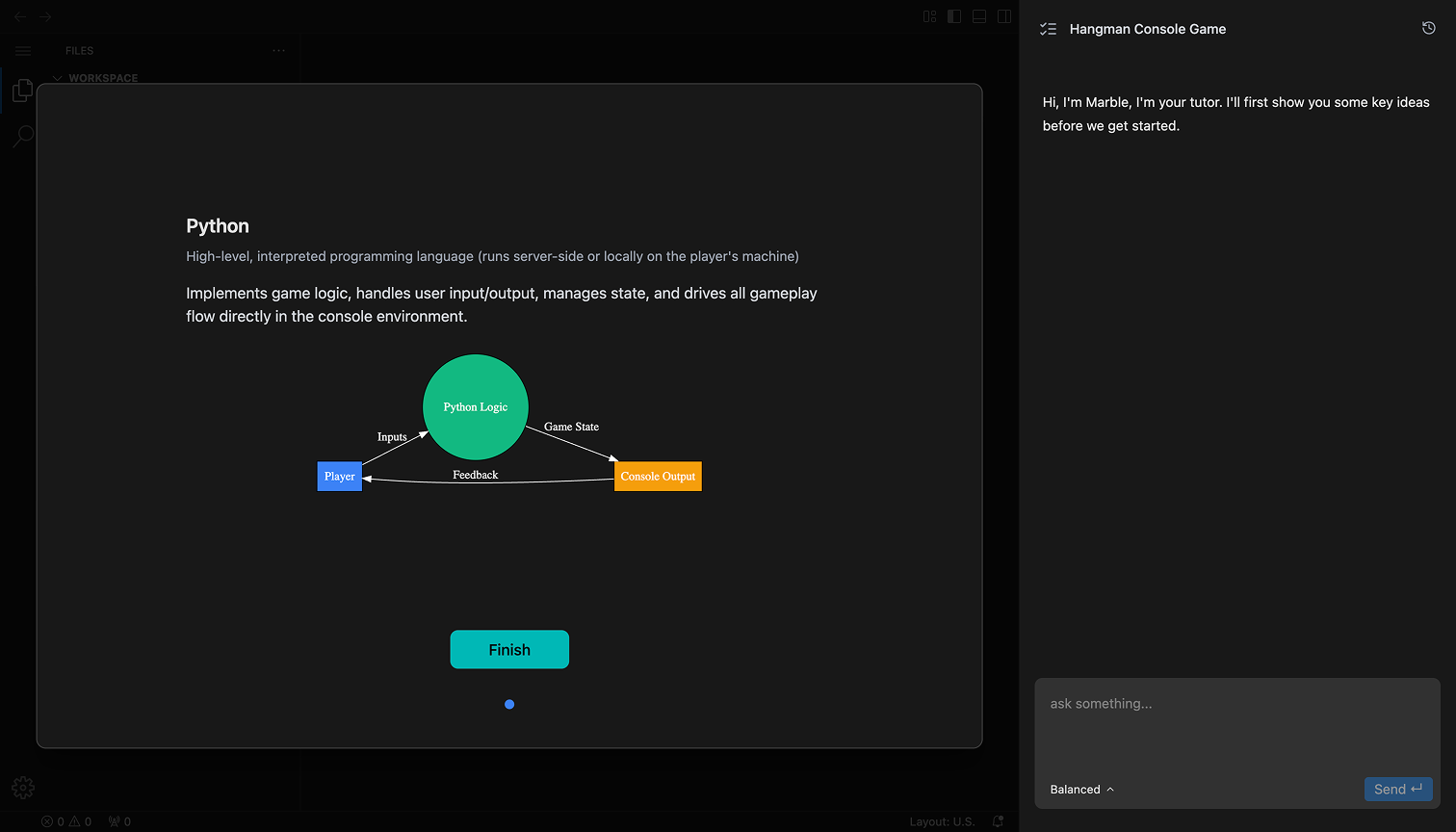Collapse the WORKSPACE tree item

[58, 78]
